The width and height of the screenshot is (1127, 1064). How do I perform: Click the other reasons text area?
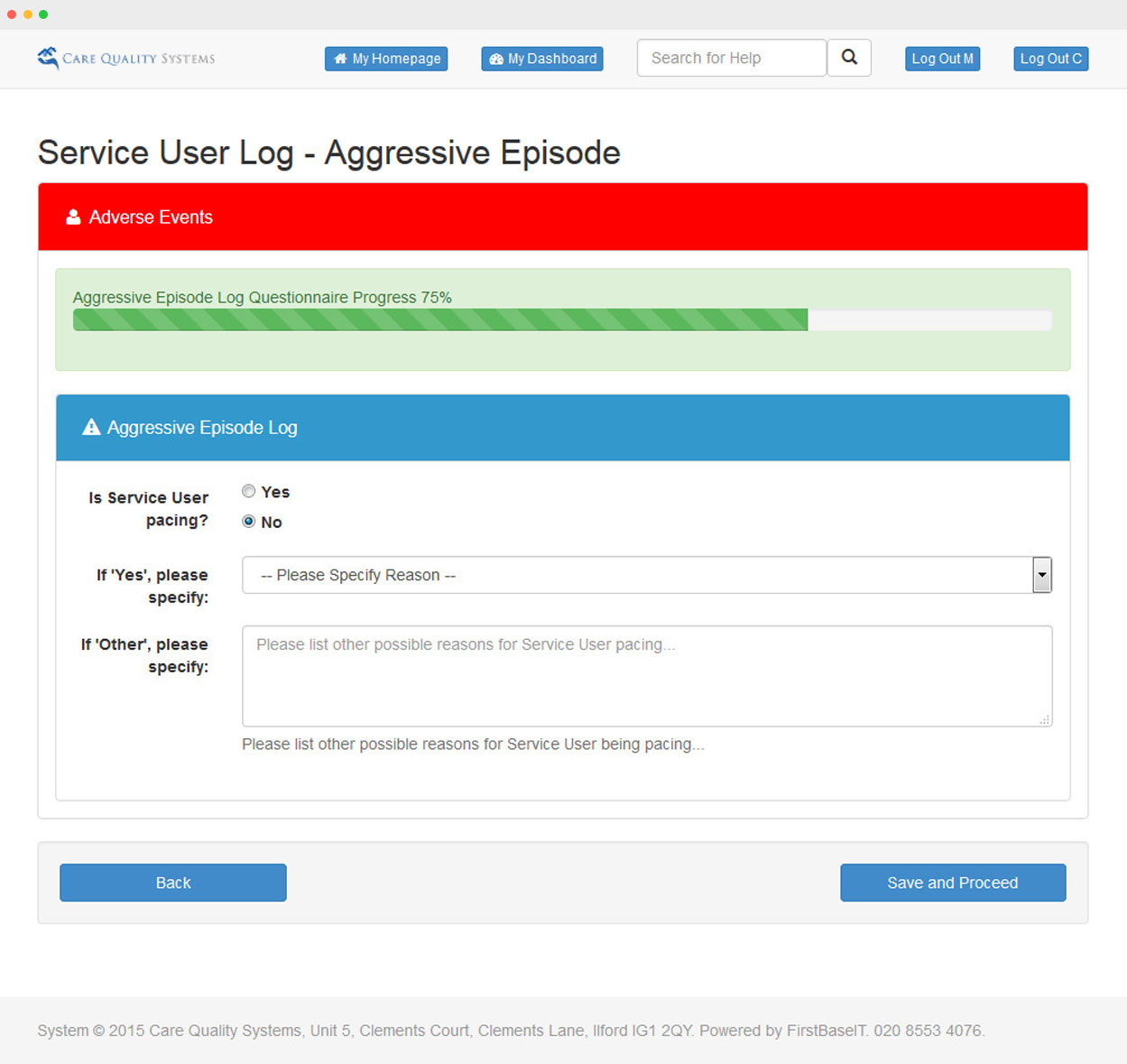coord(646,676)
